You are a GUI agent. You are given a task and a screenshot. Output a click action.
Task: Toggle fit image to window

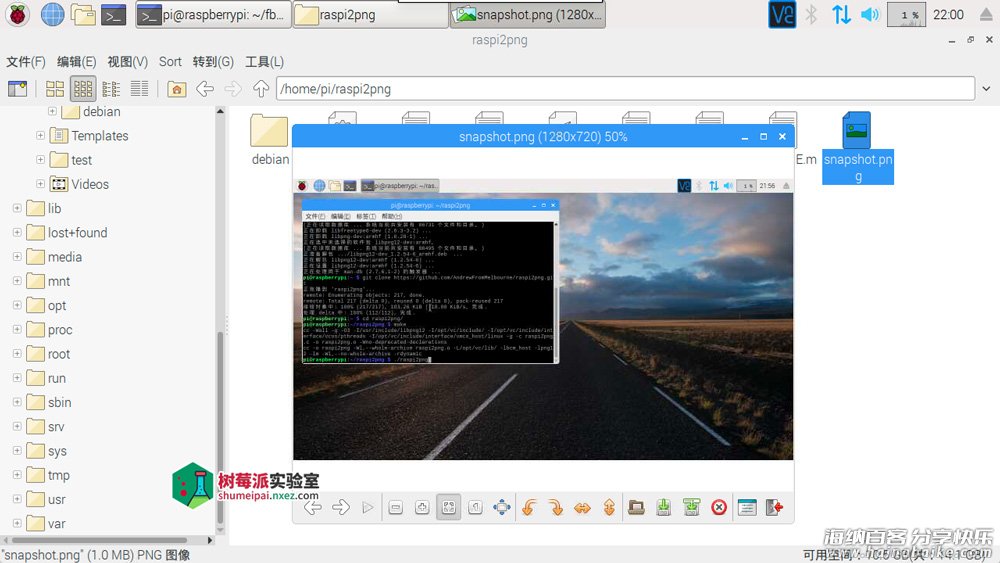tap(449, 508)
